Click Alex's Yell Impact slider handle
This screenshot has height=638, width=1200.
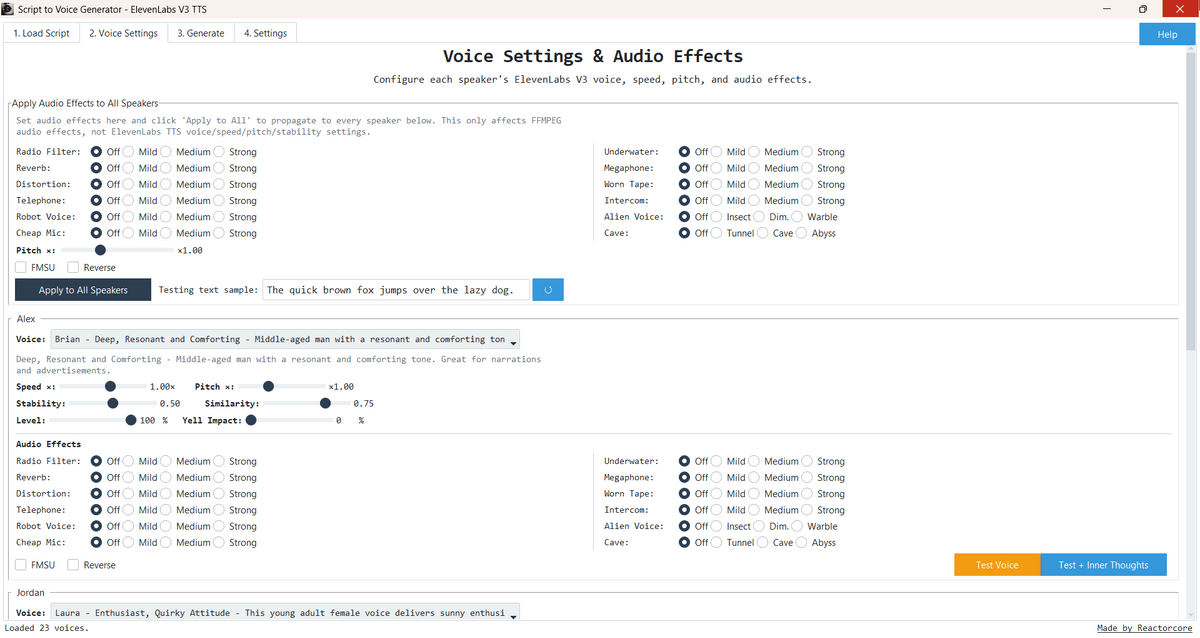251,420
